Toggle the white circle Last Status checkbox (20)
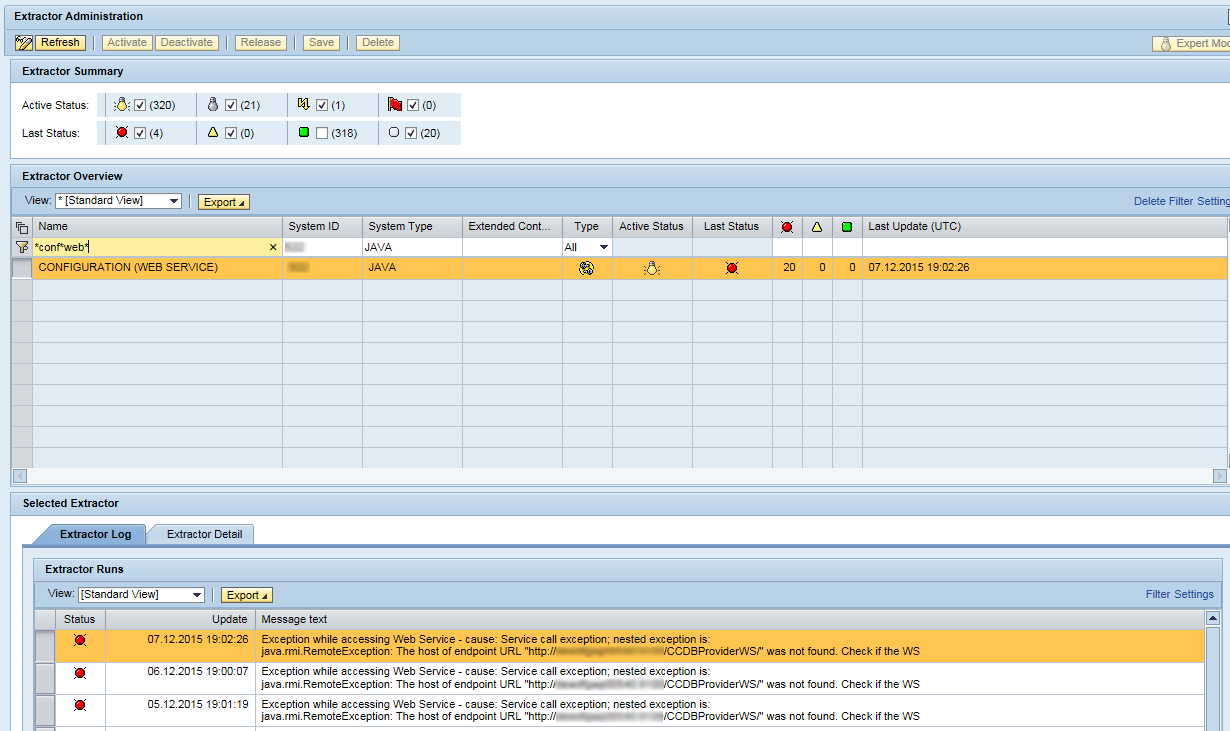This screenshot has height=731, width=1230. coord(411,133)
